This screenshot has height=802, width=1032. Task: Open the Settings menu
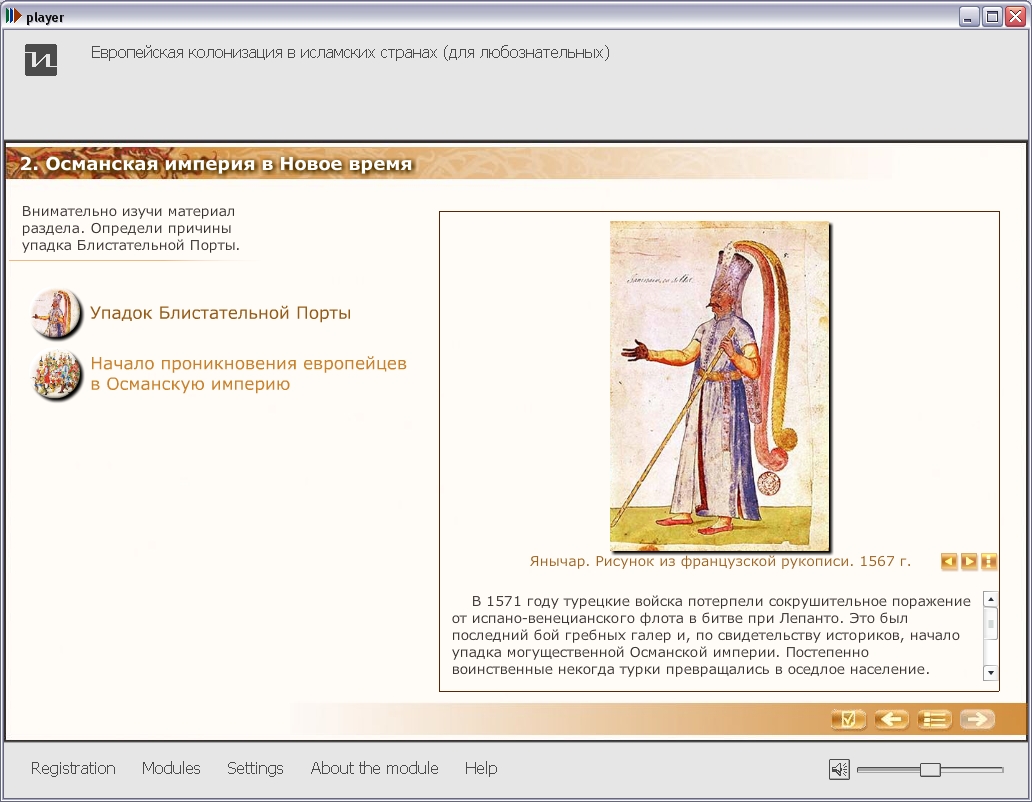point(255,768)
